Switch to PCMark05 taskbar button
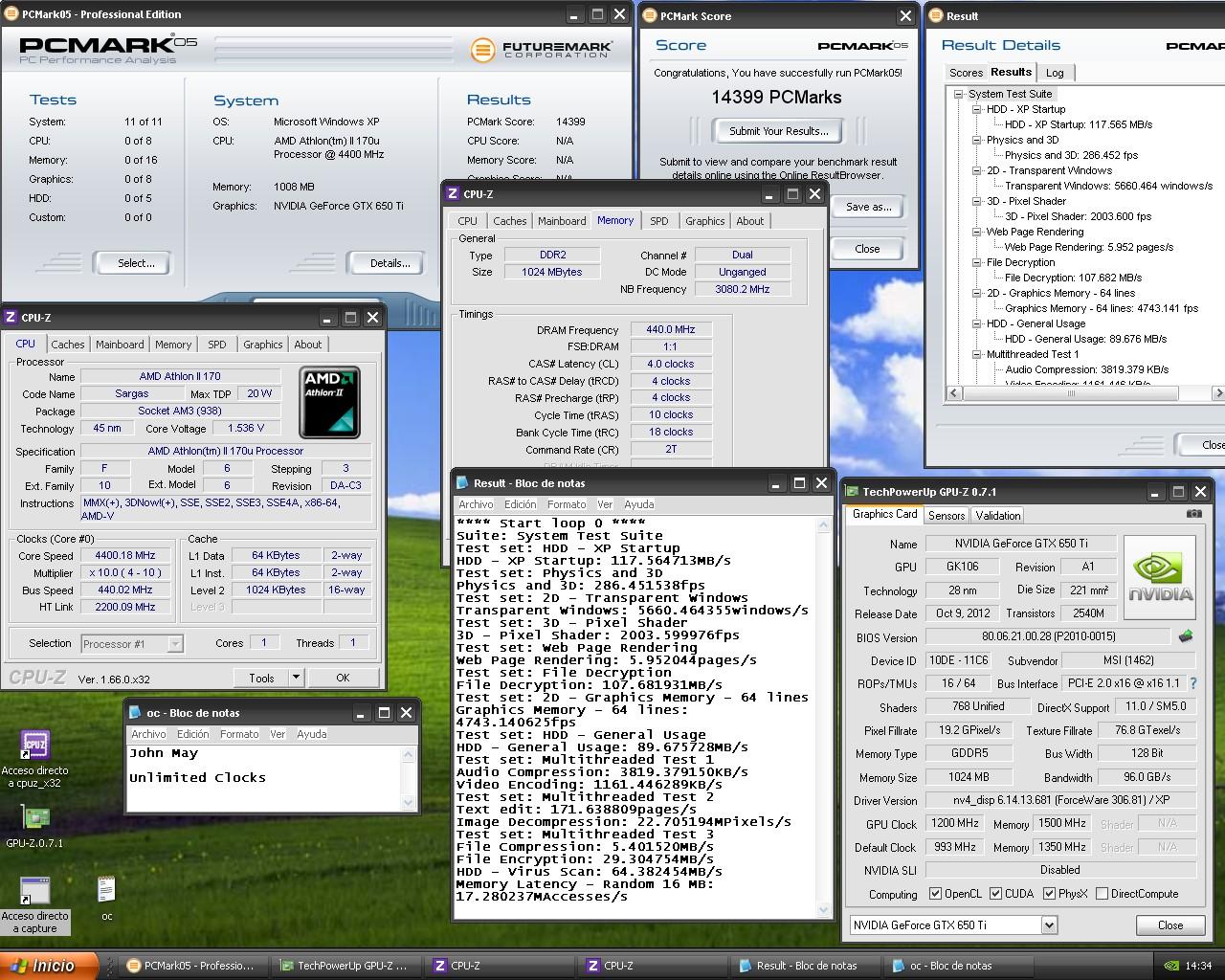The image size is (1225, 980). [192, 966]
